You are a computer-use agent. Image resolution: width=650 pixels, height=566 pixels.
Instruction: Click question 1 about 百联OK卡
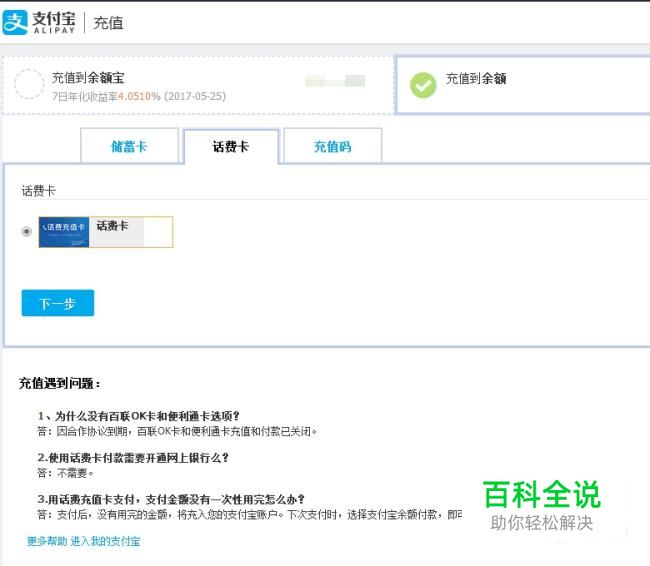pyautogui.click(x=138, y=416)
